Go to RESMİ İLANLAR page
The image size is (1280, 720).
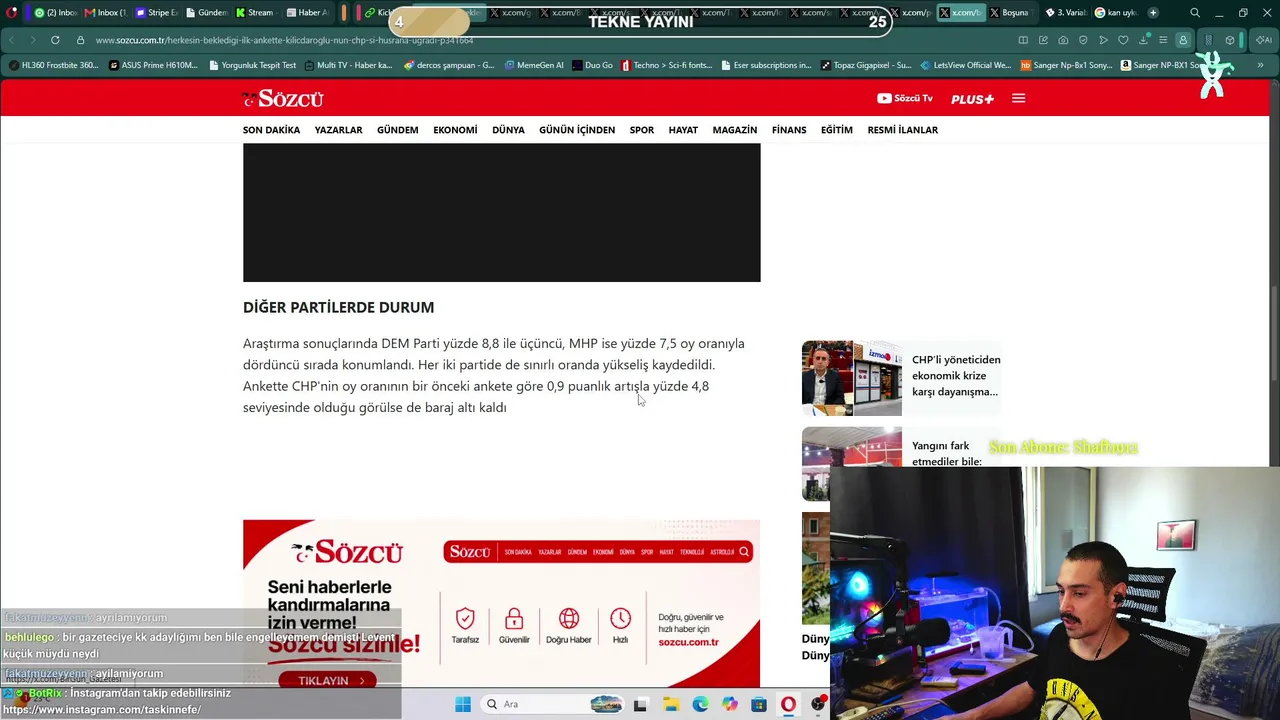pyautogui.click(x=903, y=130)
